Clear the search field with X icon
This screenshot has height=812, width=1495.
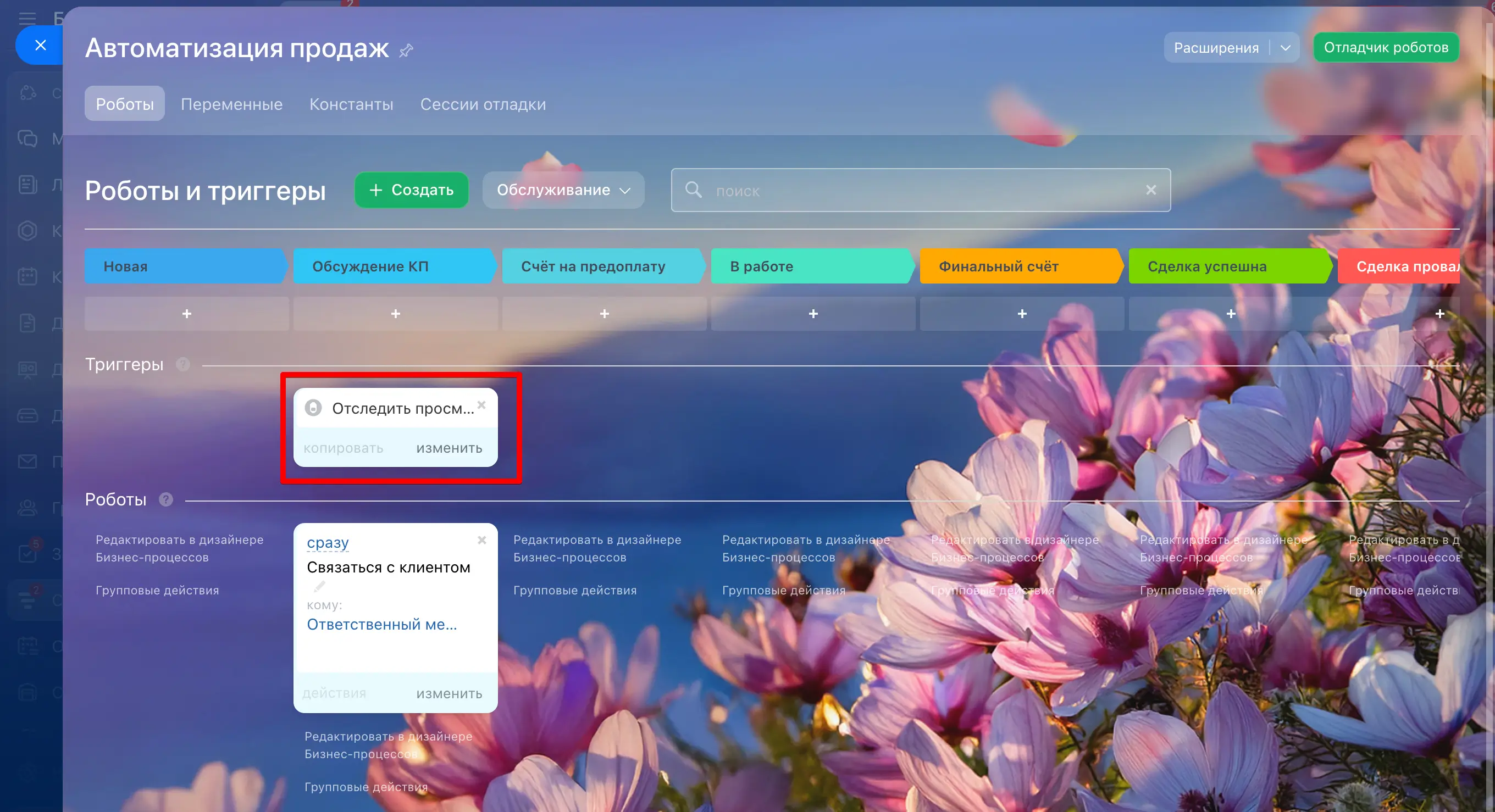click(x=1151, y=190)
